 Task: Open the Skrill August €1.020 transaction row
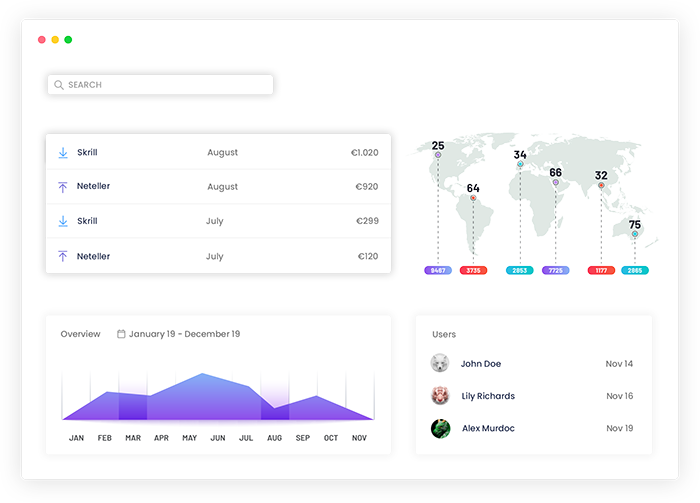click(218, 153)
